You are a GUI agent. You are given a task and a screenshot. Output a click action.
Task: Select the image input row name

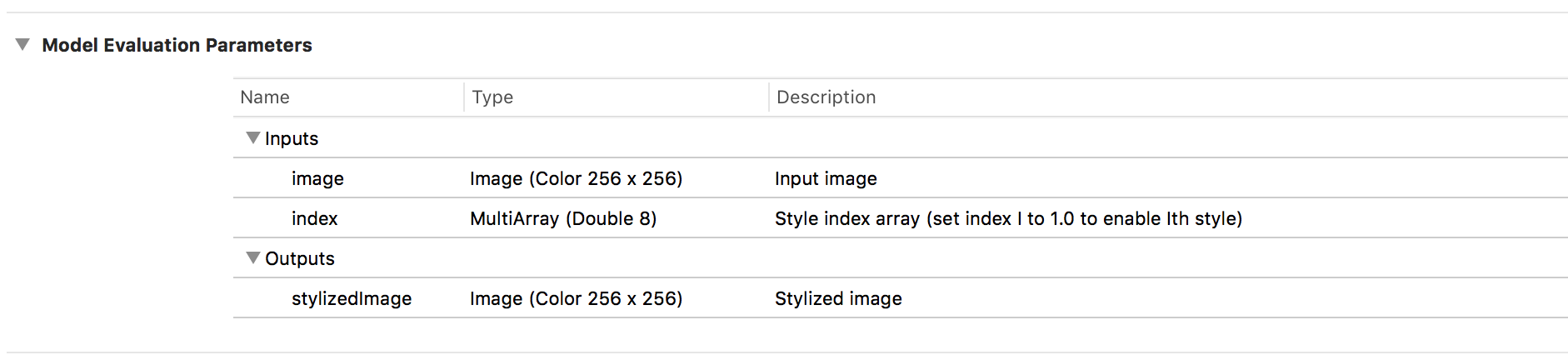click(317, 178)
